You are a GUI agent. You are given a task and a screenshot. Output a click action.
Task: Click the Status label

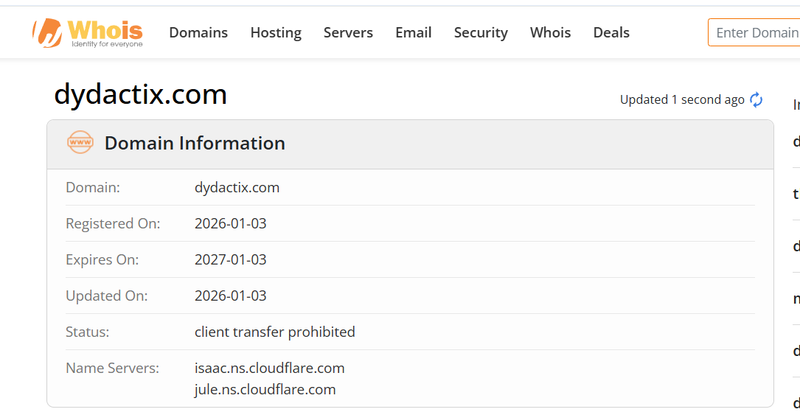click(x=87, y=332)
